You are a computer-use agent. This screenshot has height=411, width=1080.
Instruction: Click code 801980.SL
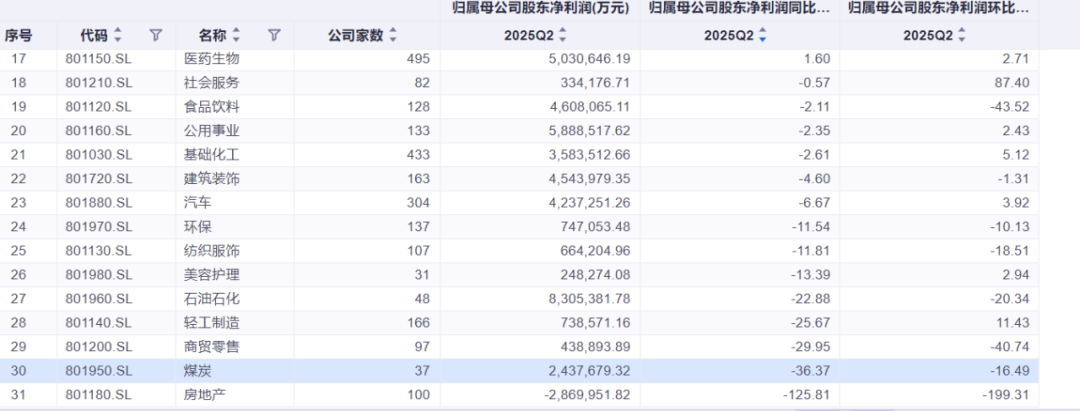coord(98,275)
